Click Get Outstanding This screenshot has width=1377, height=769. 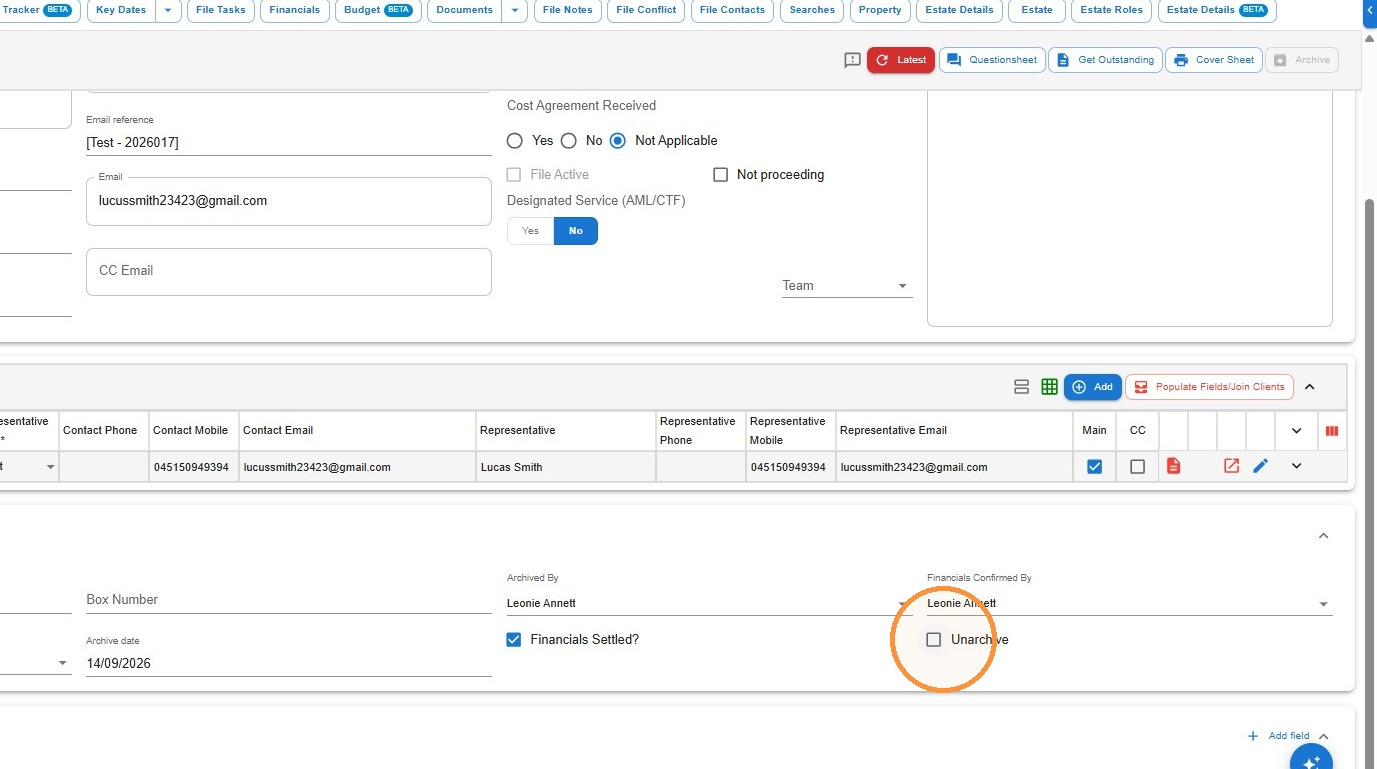1106,60
